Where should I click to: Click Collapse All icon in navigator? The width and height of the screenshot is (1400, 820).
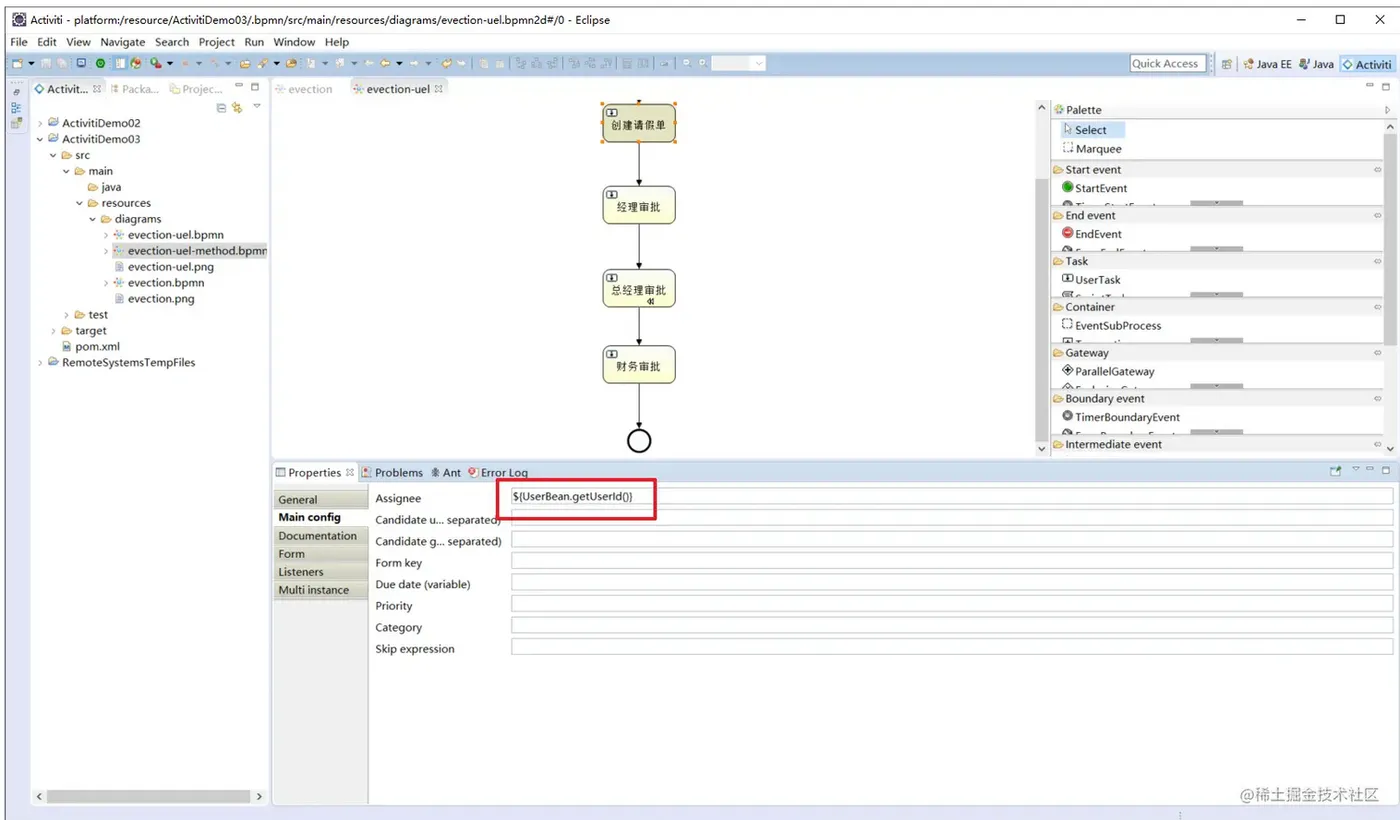tap(222, 108)
